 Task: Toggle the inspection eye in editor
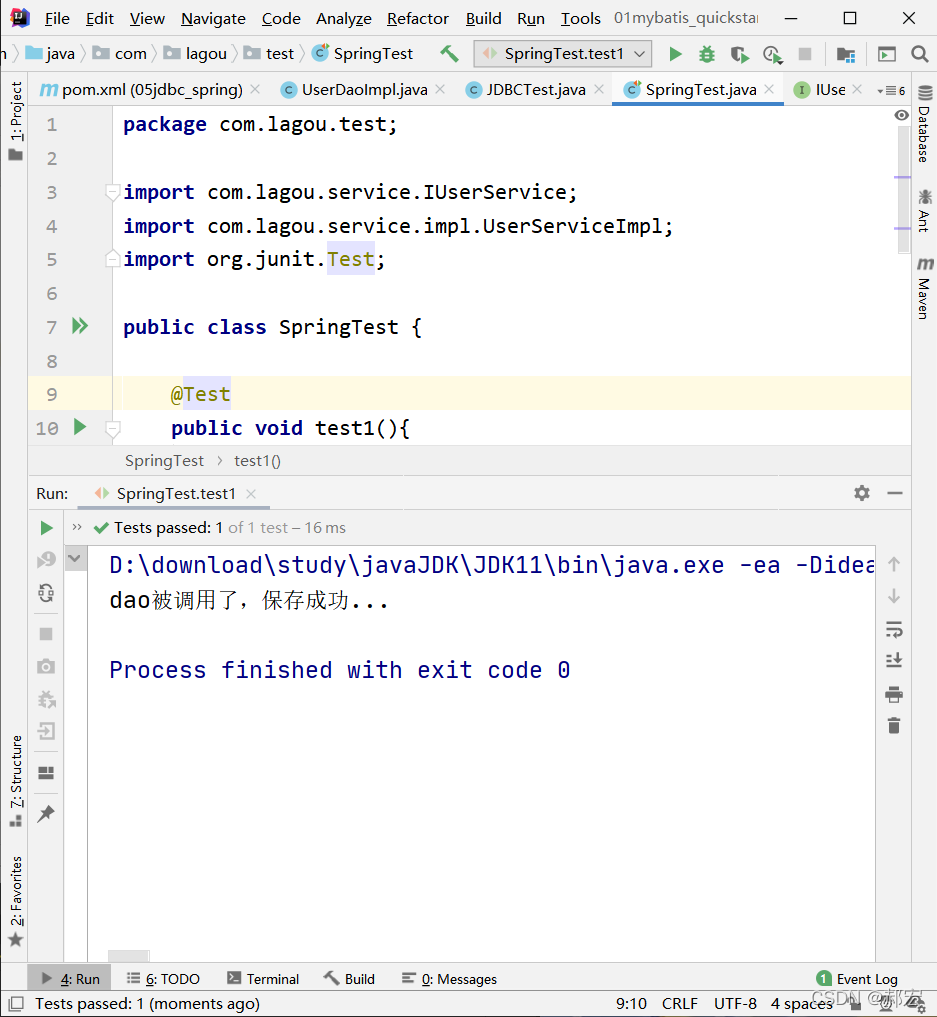pyautogui.click(x=901, y=115)
